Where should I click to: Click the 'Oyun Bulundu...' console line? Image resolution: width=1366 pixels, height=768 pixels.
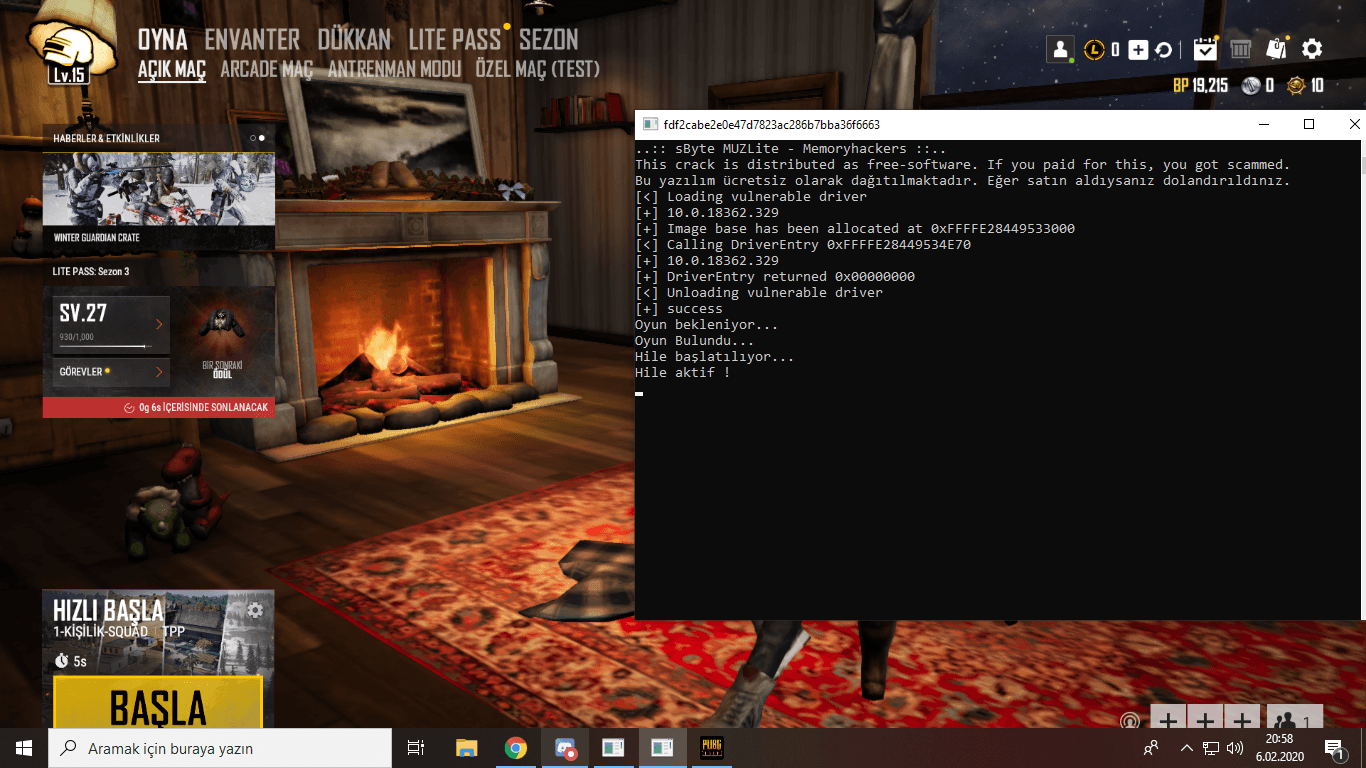694,341
